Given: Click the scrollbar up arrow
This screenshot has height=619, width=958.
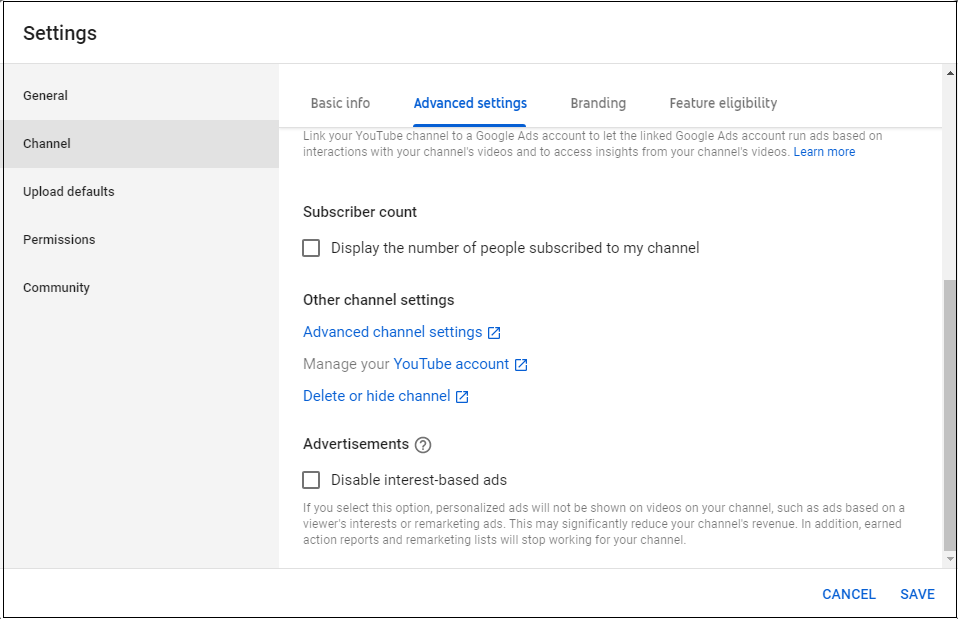Looking at the screenshot, I should click(x=950, y=73).
